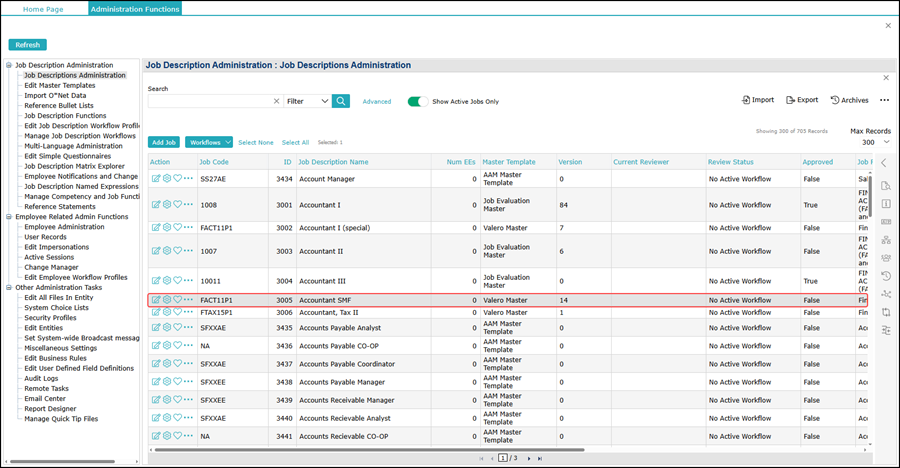The image size is (900, 468).
Task: Toggle Show Active Jobs Only switch
Action: tap(417, 101)
